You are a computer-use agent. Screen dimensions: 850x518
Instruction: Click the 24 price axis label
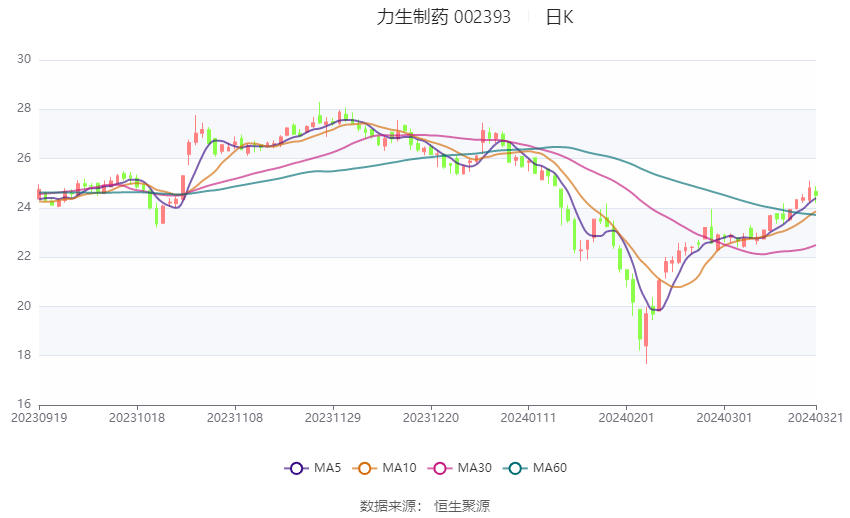tap(25, 208)
